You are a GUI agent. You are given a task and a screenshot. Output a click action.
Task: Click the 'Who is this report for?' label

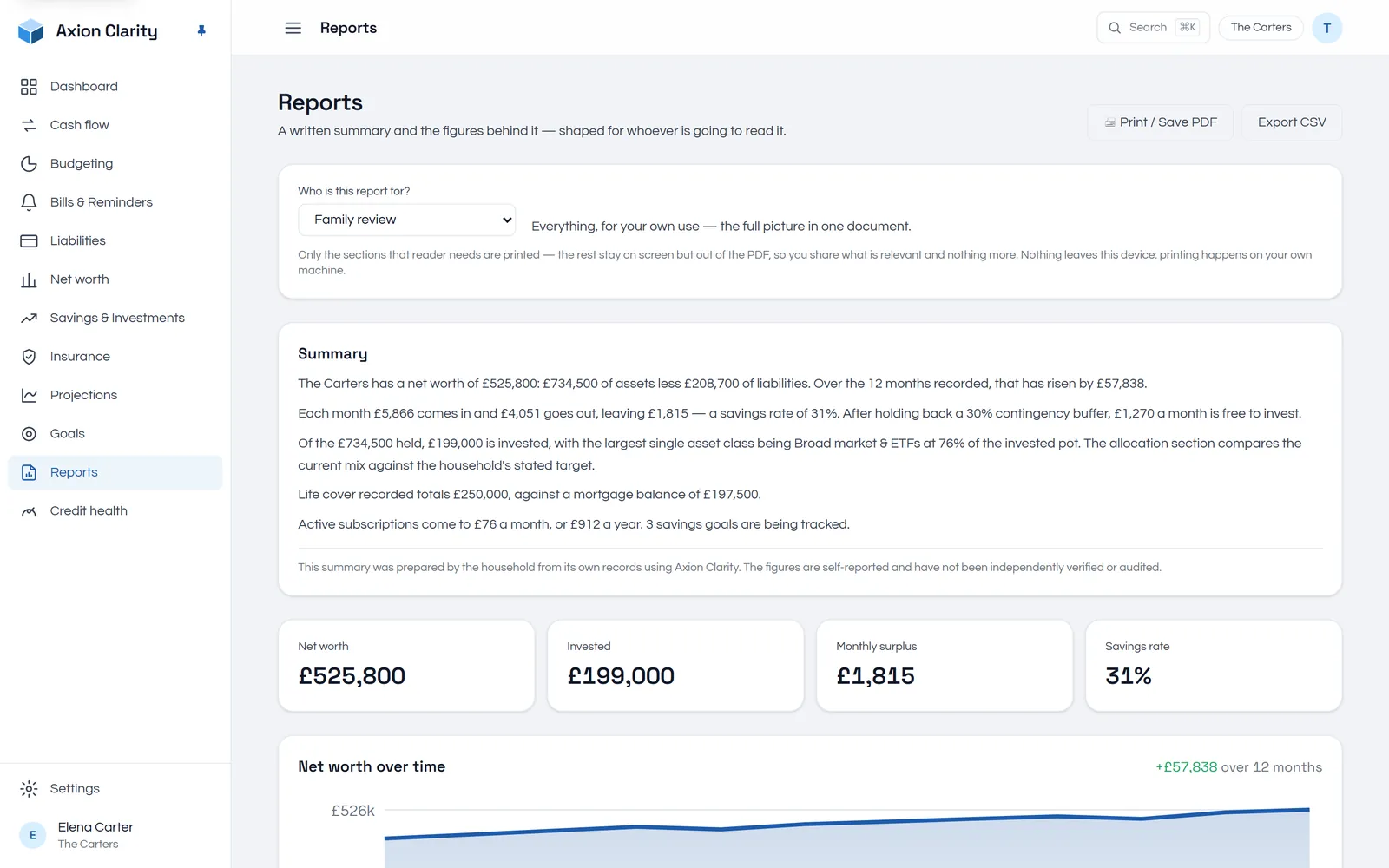(x=353, y=191)
